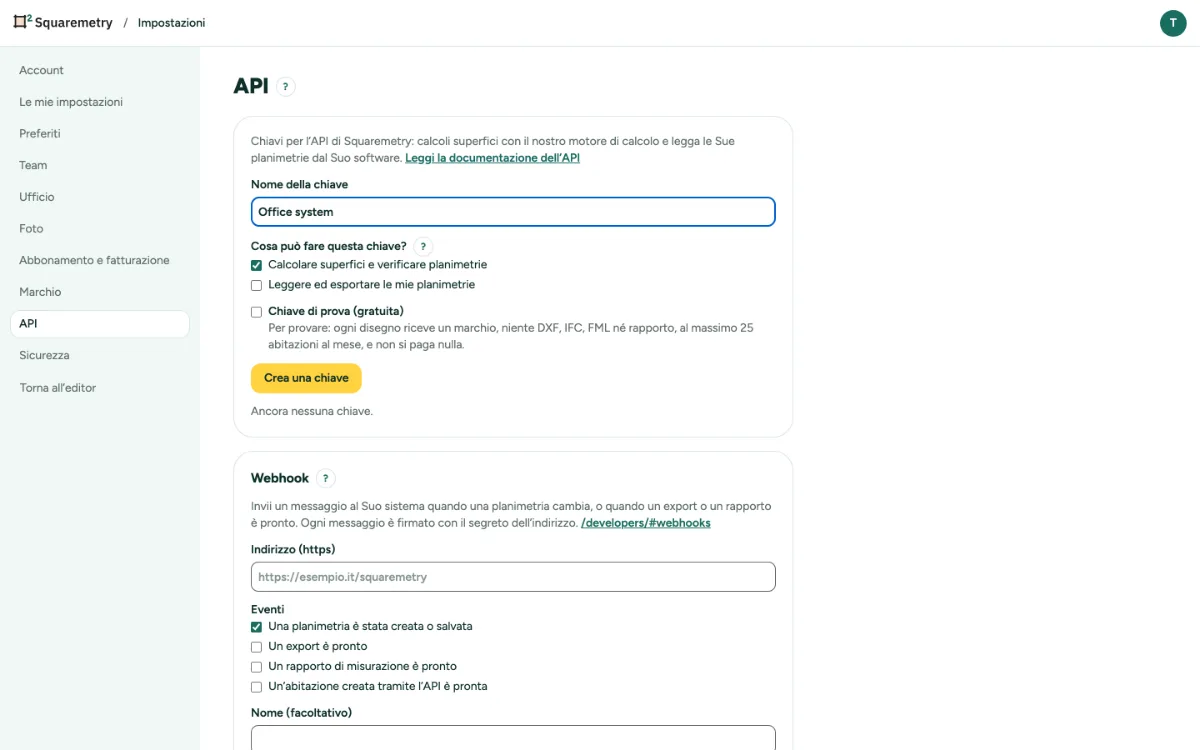Uncheck 'Una planimetria è stata creata o salvata'
This screenshot has width=1200, height=750.
[x=257, y=627]
